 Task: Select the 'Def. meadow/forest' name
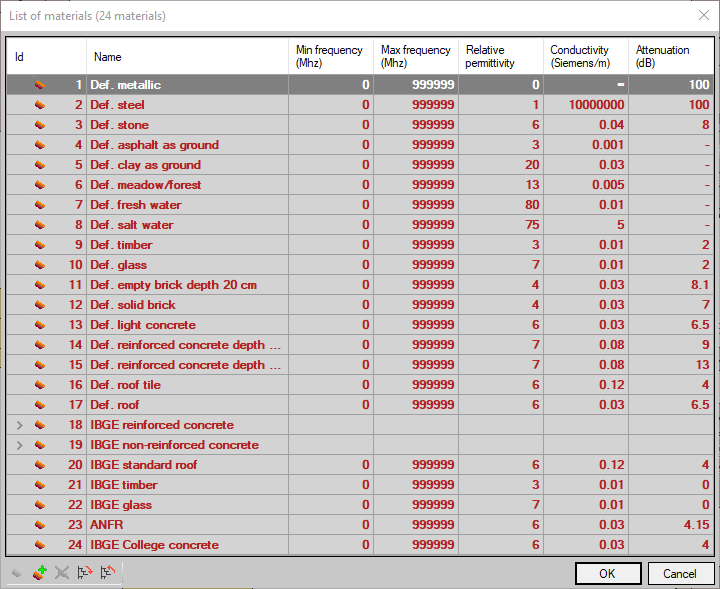coord(146,185)
